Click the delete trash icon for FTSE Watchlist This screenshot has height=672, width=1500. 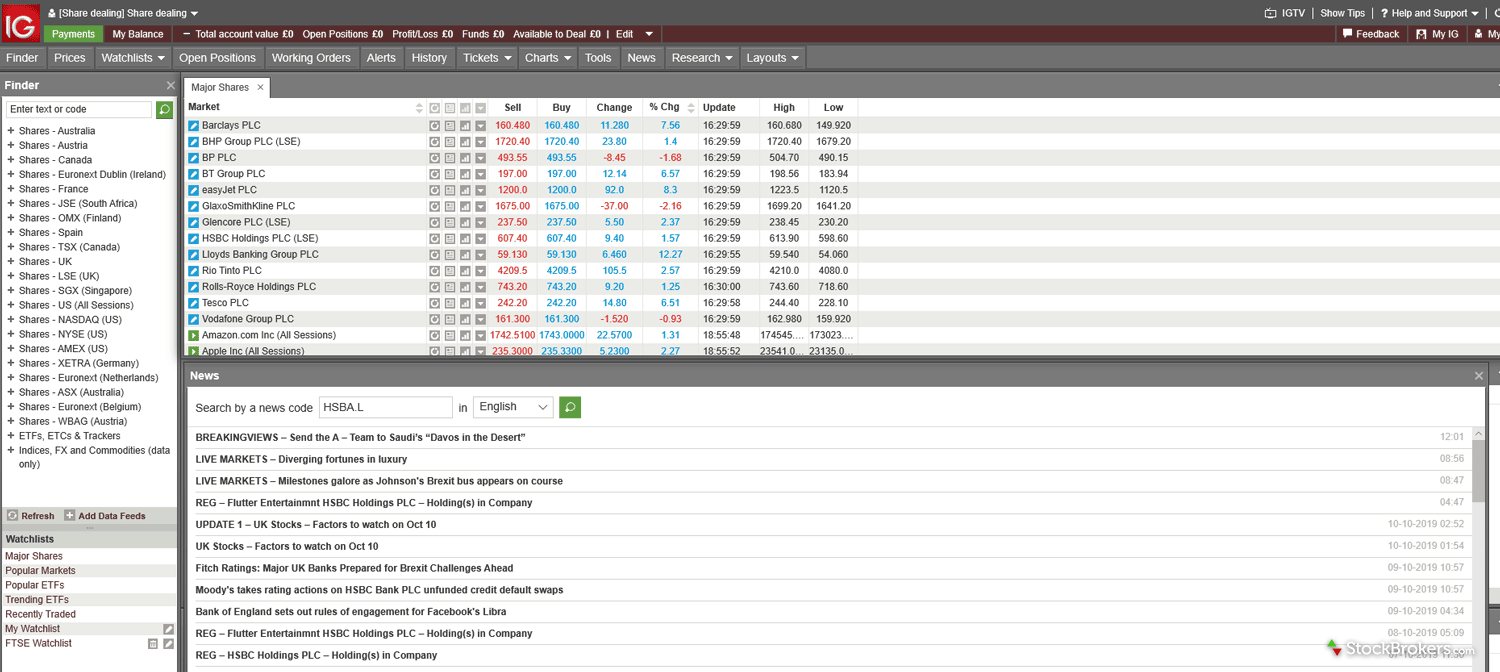click(153, 644)
